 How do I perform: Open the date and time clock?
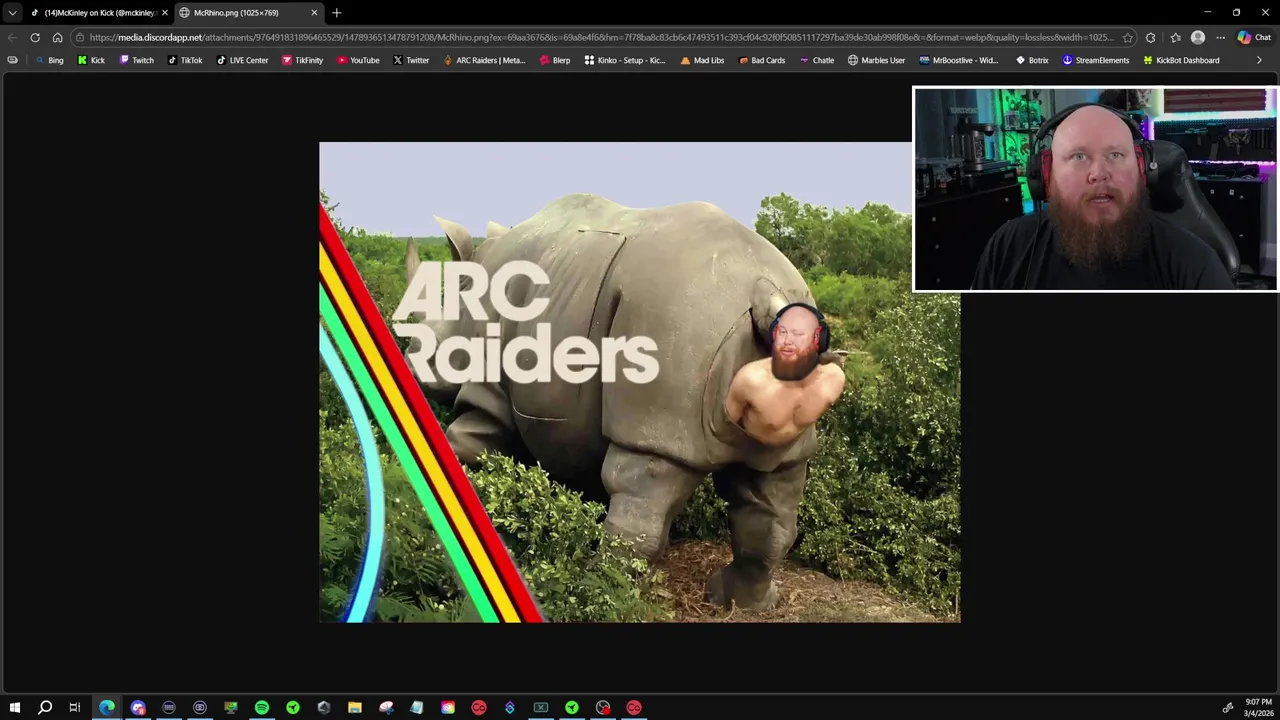pos(1258,707)
